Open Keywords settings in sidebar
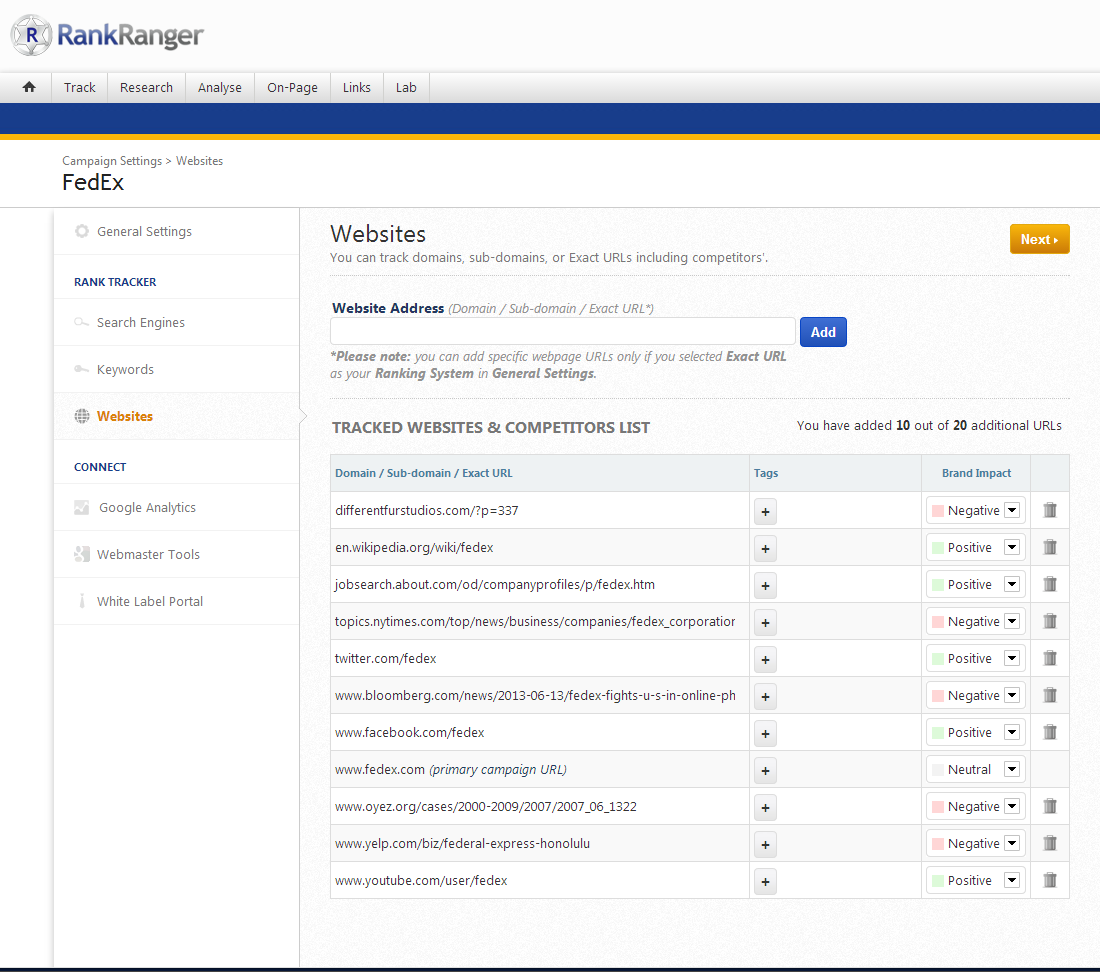The image size is (1100, 972). [x=125, y=369]
